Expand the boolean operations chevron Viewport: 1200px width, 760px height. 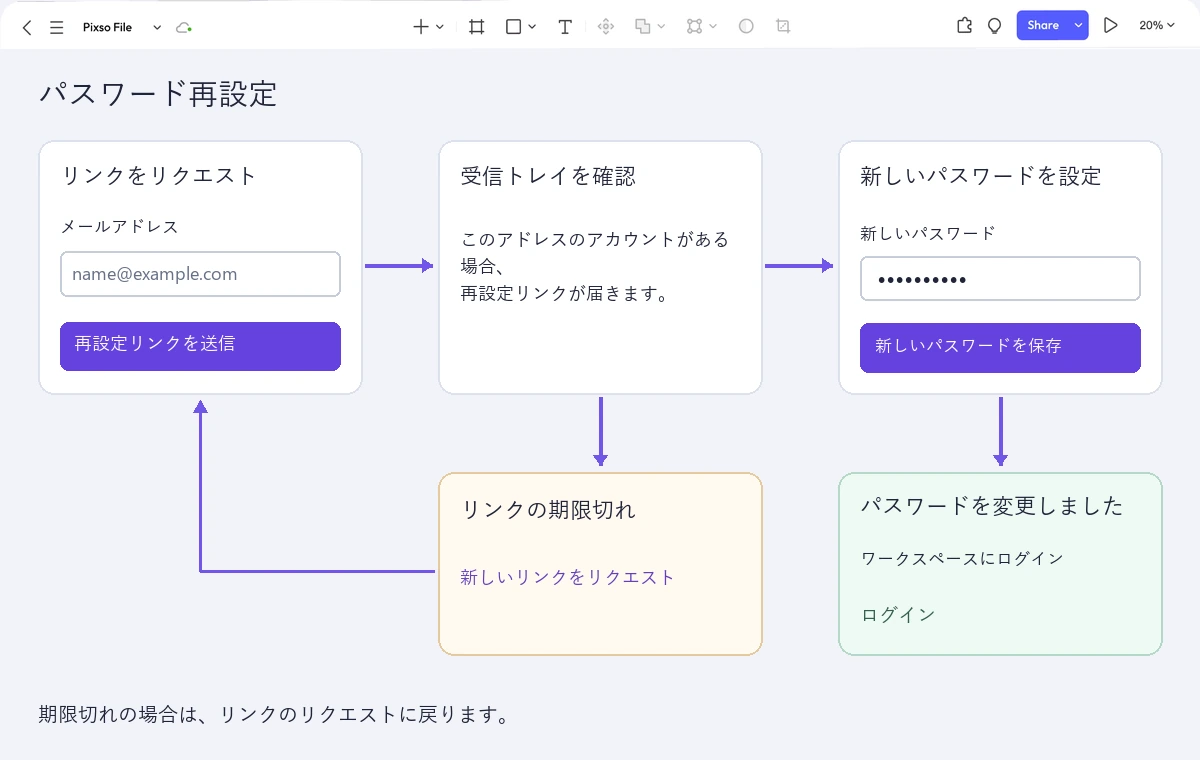[x=662, y=27]
